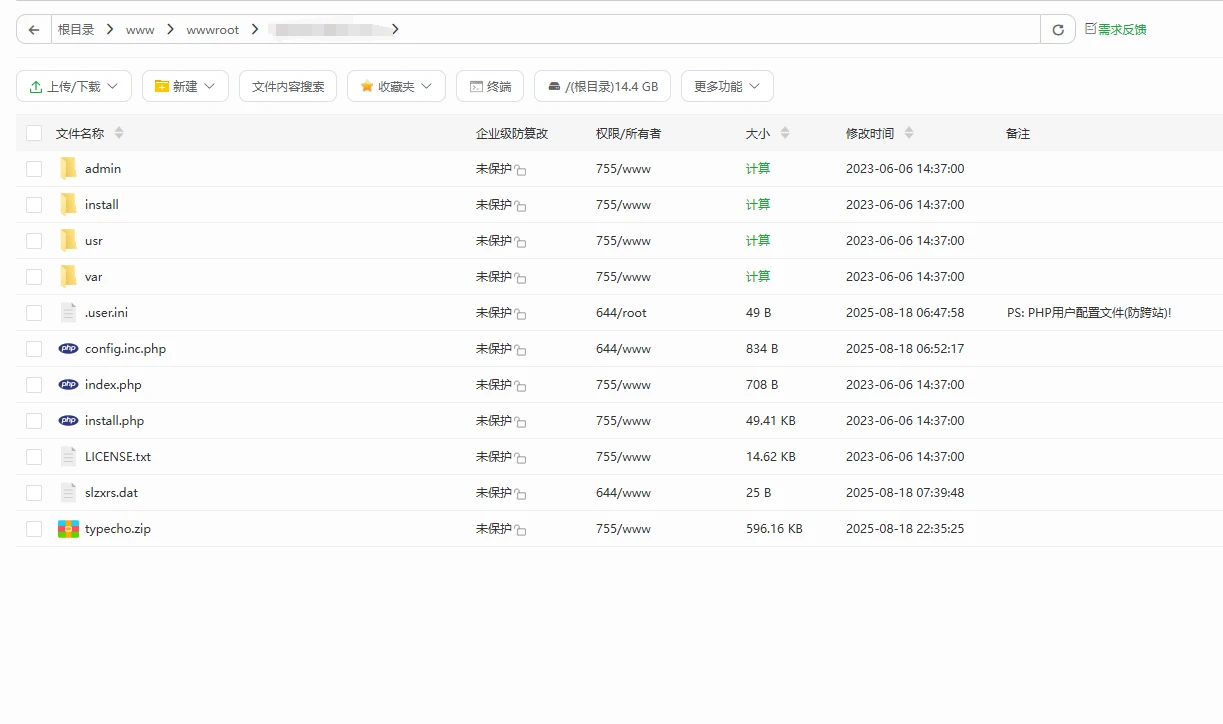1223x724 pixels.
Task: Click the 文件内容搜索 button
Action: (288, 86)
